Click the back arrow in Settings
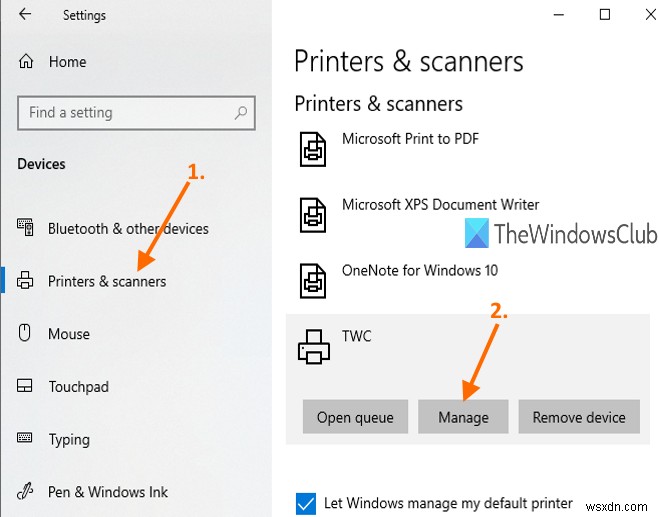Viewport: 659px width, 517px height. pyautogui.click(x=25, y=14)
